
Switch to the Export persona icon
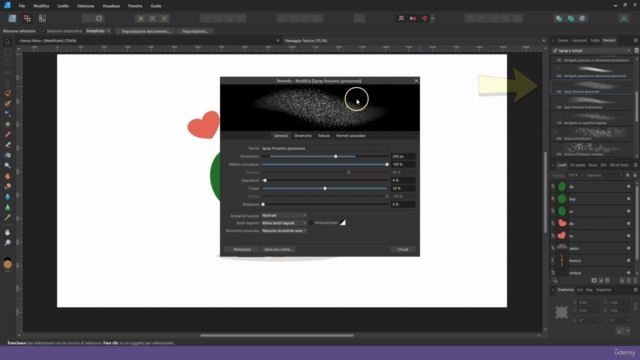tap(42, 18)
